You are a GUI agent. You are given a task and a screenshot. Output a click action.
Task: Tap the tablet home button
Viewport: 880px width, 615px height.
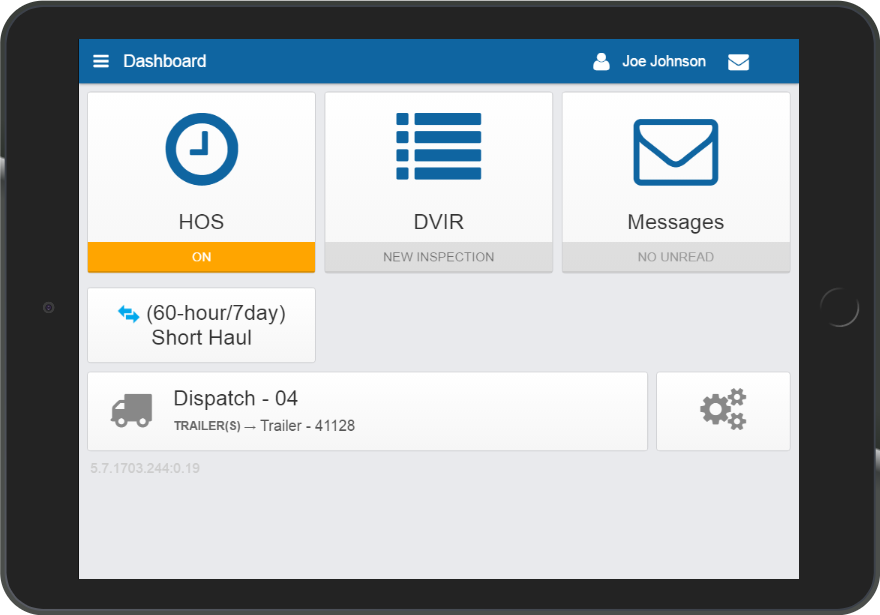point(840,308)
